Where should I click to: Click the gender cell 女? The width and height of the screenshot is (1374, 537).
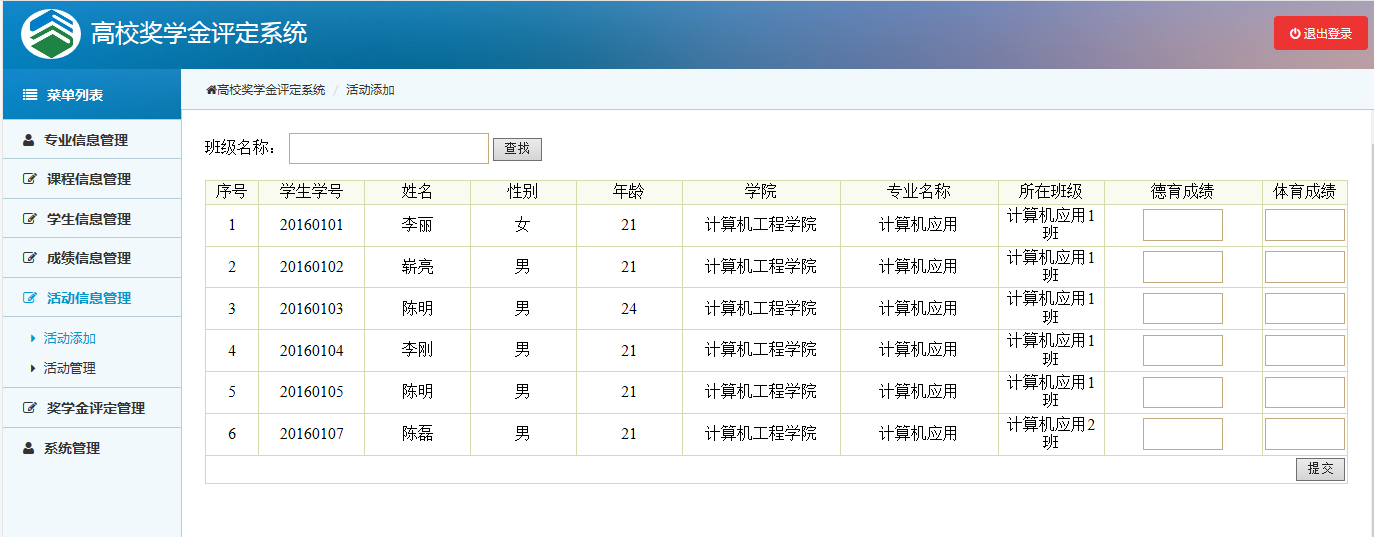[x=523, y=225]
